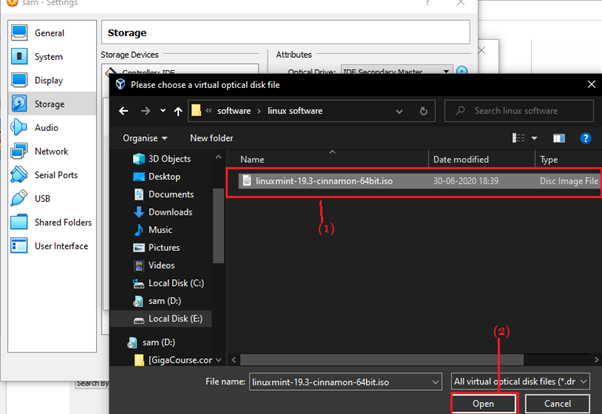This screenshot has width=602, height=414.
Task: Click New folder button
Action: pyautogui.click(x=212, y=138)
